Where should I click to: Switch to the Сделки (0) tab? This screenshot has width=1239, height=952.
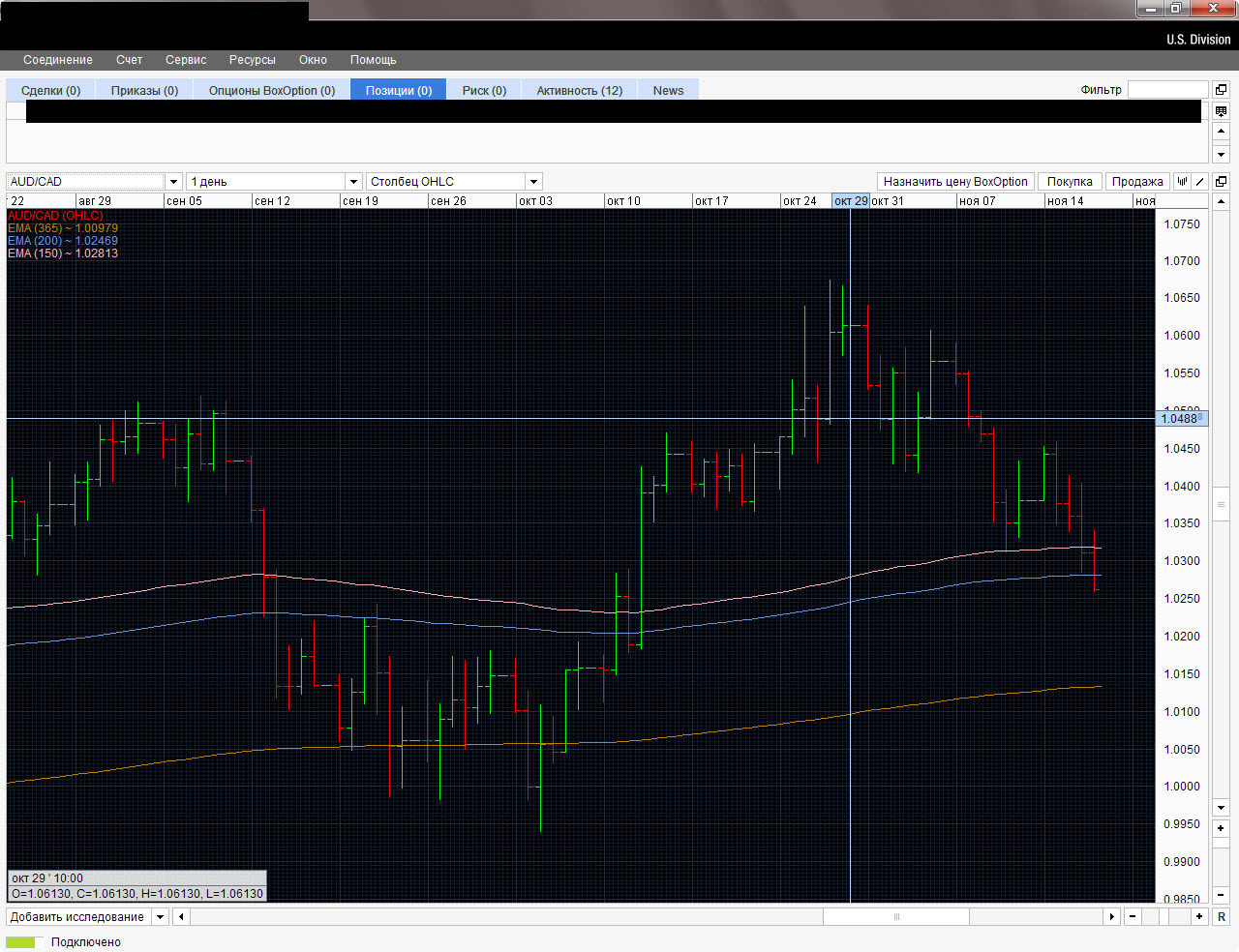point(51,90)
